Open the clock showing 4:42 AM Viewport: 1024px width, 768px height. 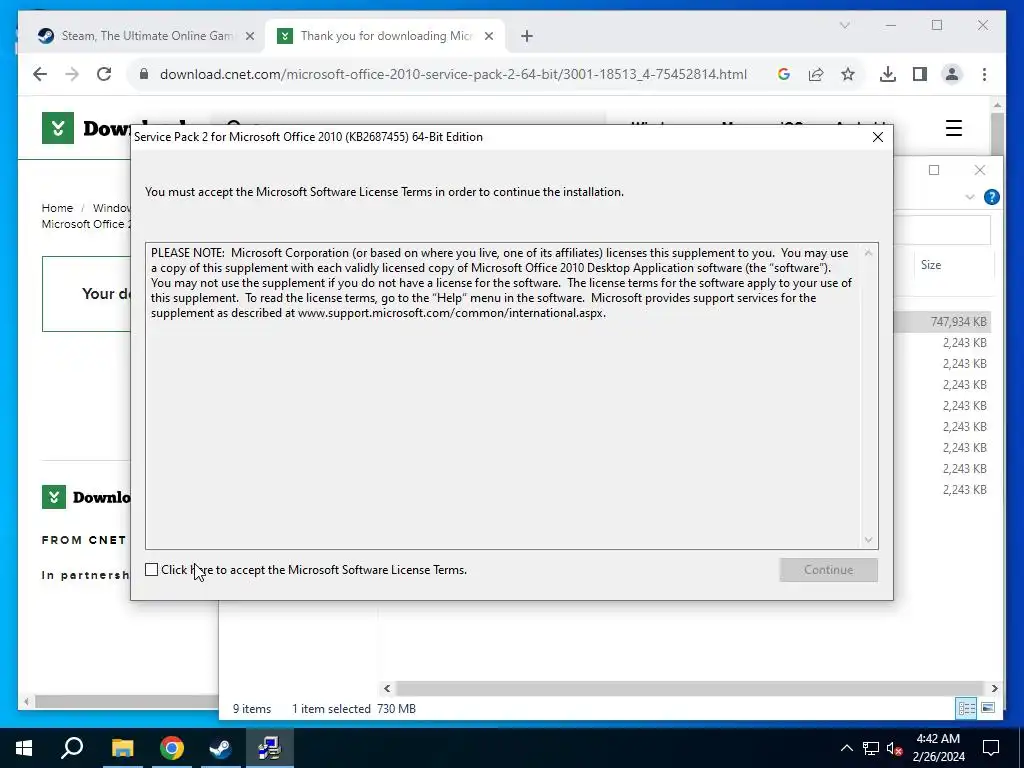[x=938, y=748]
